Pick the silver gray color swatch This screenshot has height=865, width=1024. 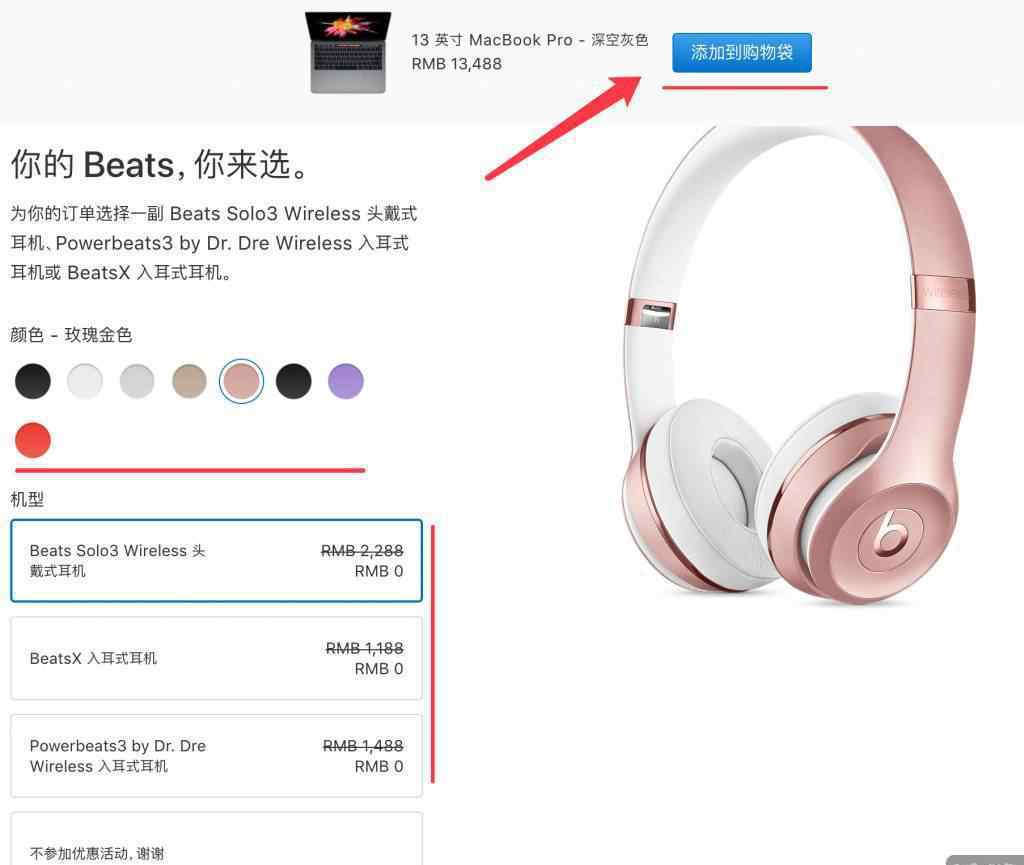tap(137, 381)
